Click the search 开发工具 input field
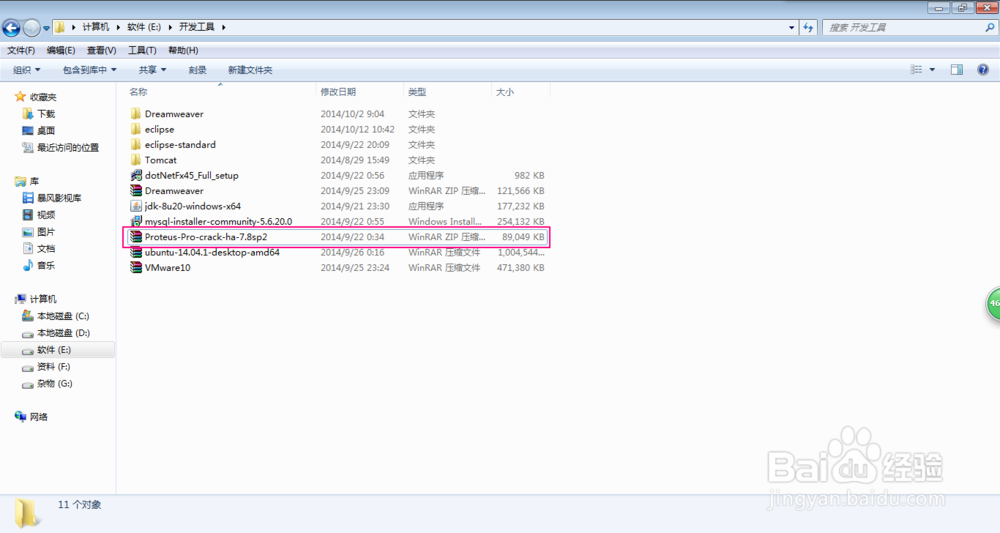This screenshot has width=1000, height=533. (x=902, y=27)
